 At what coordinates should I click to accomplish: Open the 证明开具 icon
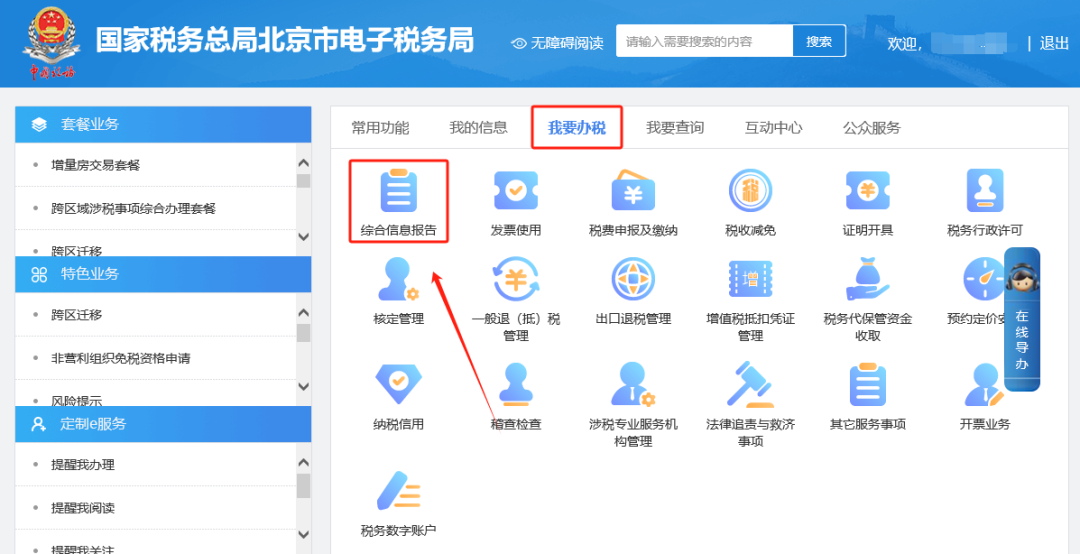point(868,191)
